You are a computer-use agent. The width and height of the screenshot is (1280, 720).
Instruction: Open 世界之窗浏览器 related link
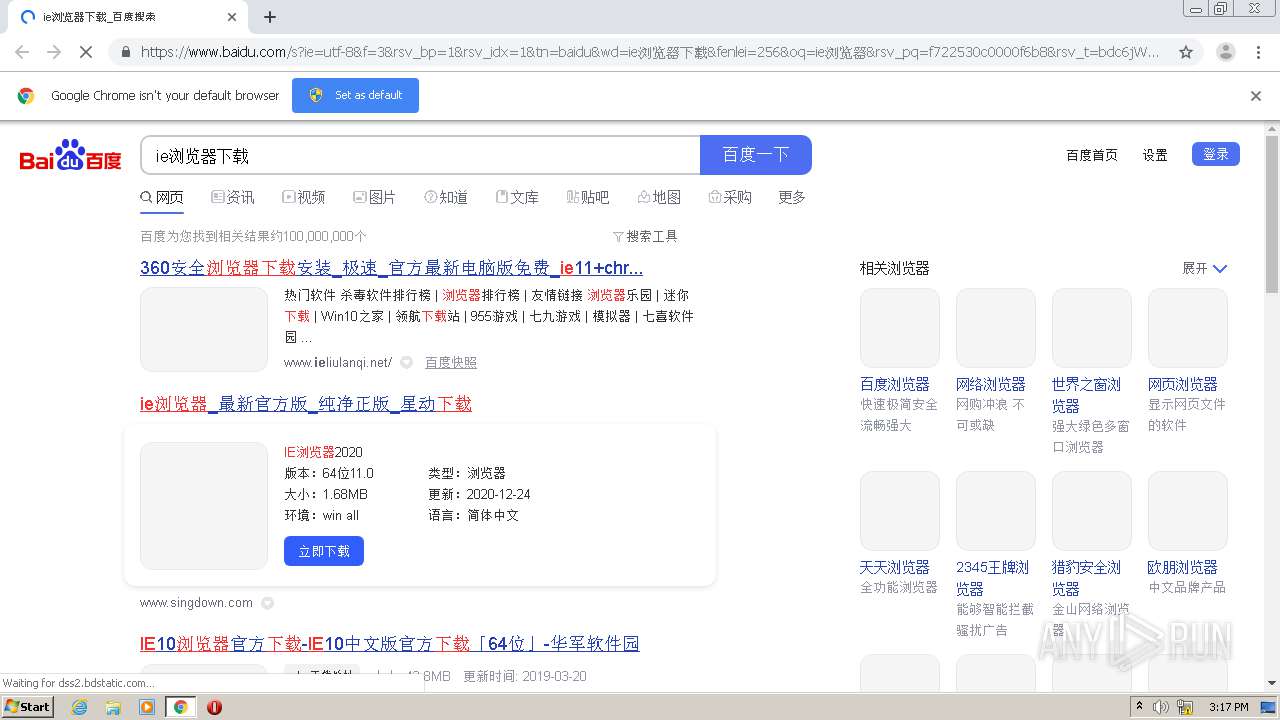[x=1087, y=395]
